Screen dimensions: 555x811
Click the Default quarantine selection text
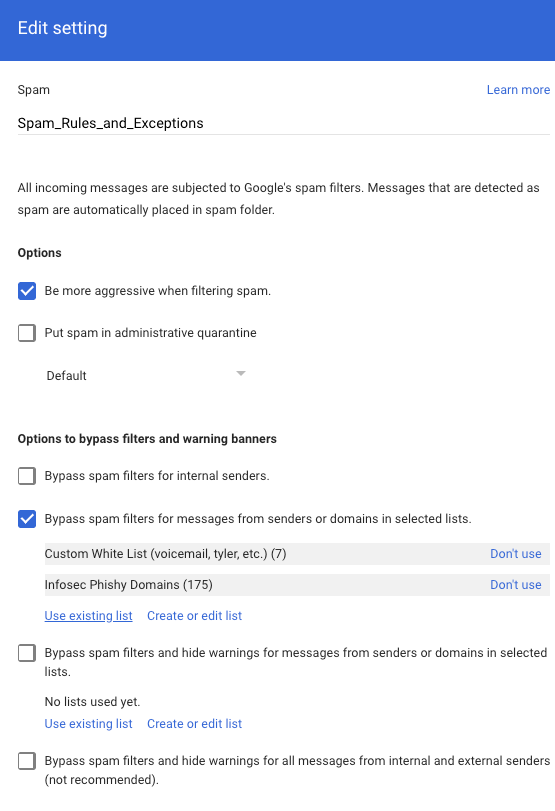(66, 376)
